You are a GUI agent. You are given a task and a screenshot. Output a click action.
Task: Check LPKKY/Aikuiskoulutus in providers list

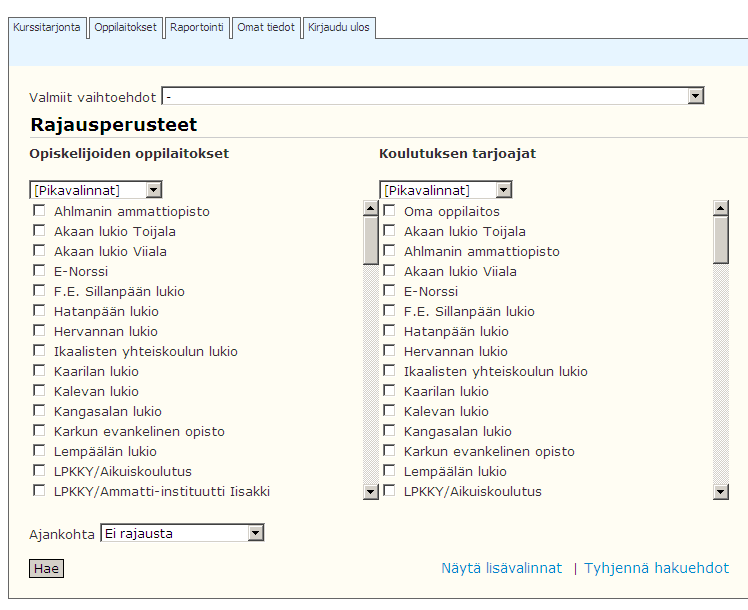tap(389, 491)
